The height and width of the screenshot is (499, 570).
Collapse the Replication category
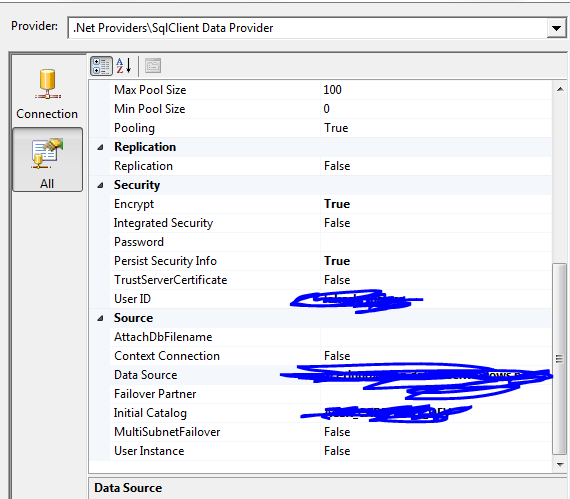100,147
